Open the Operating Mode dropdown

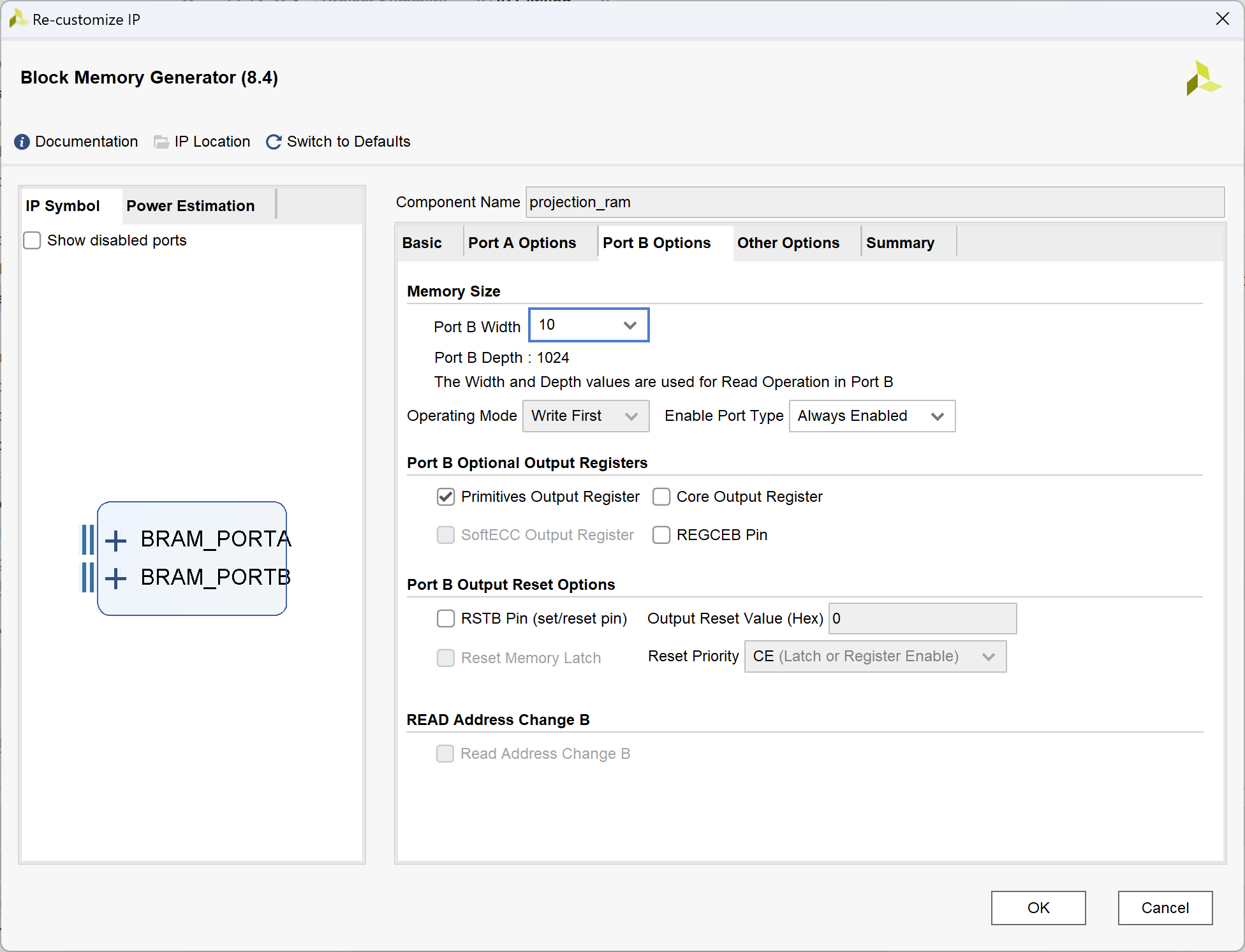pyautogui.click(x=585, y=416)
